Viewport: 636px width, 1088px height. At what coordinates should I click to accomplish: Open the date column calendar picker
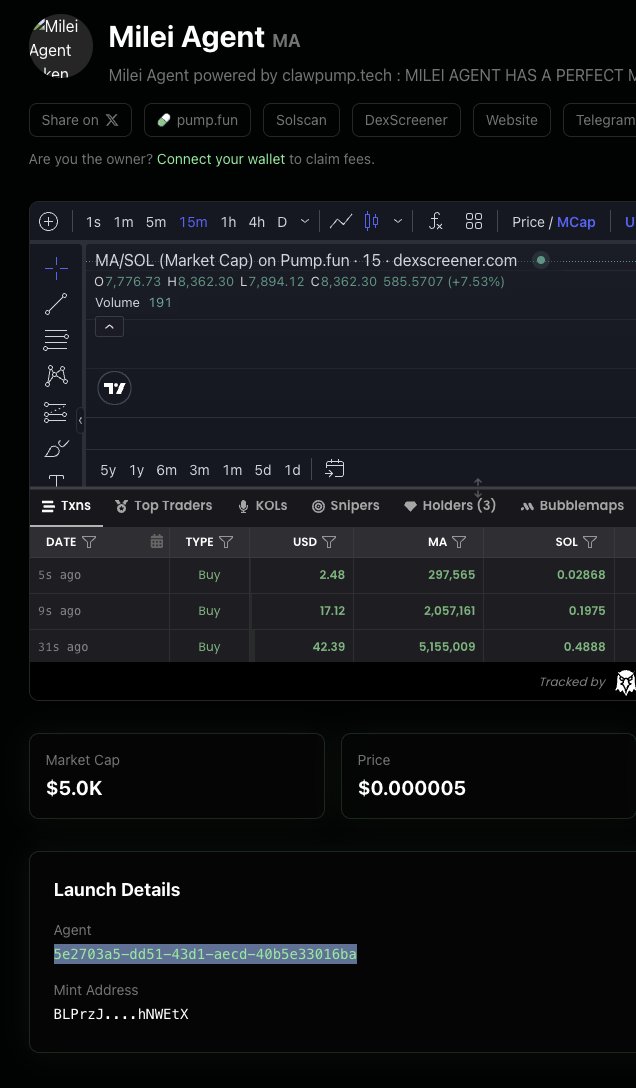coord(157,542)
